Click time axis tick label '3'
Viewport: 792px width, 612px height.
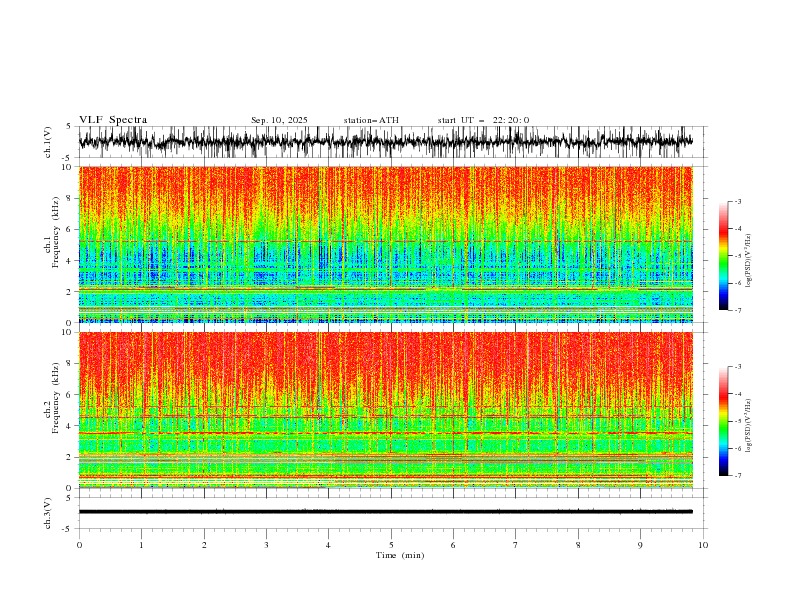(x=266, y=545)
